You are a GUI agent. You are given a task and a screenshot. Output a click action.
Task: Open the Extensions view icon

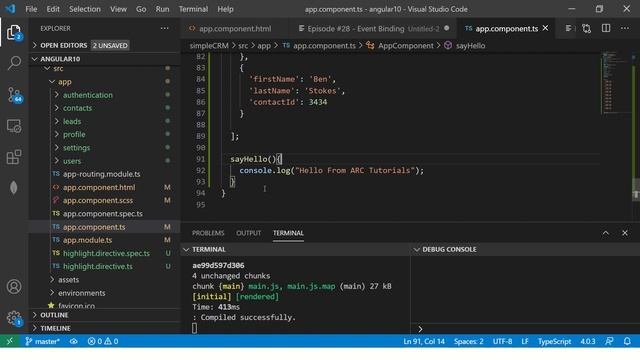[14, 157]
